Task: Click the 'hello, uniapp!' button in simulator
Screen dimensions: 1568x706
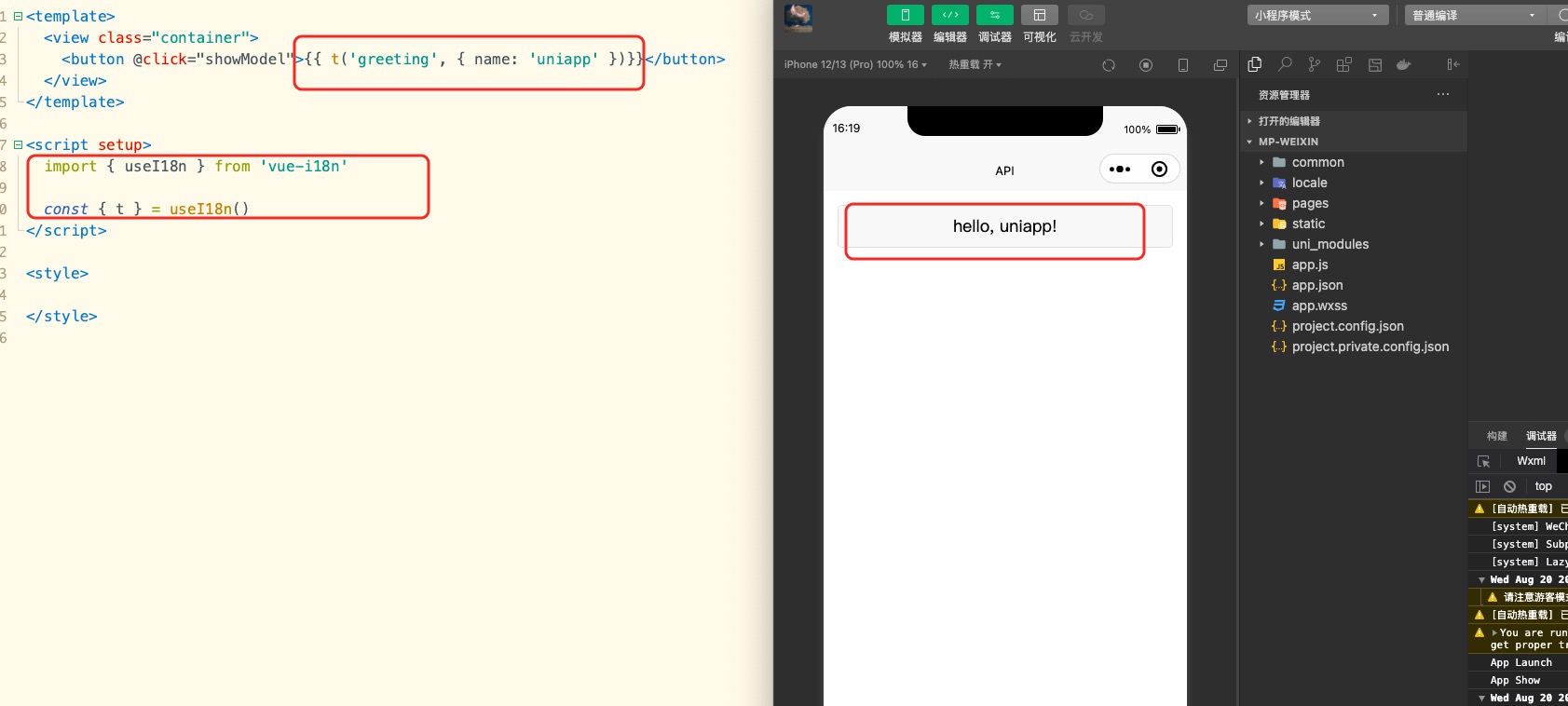Action: pyautogui.click(x=1004, y=226)
